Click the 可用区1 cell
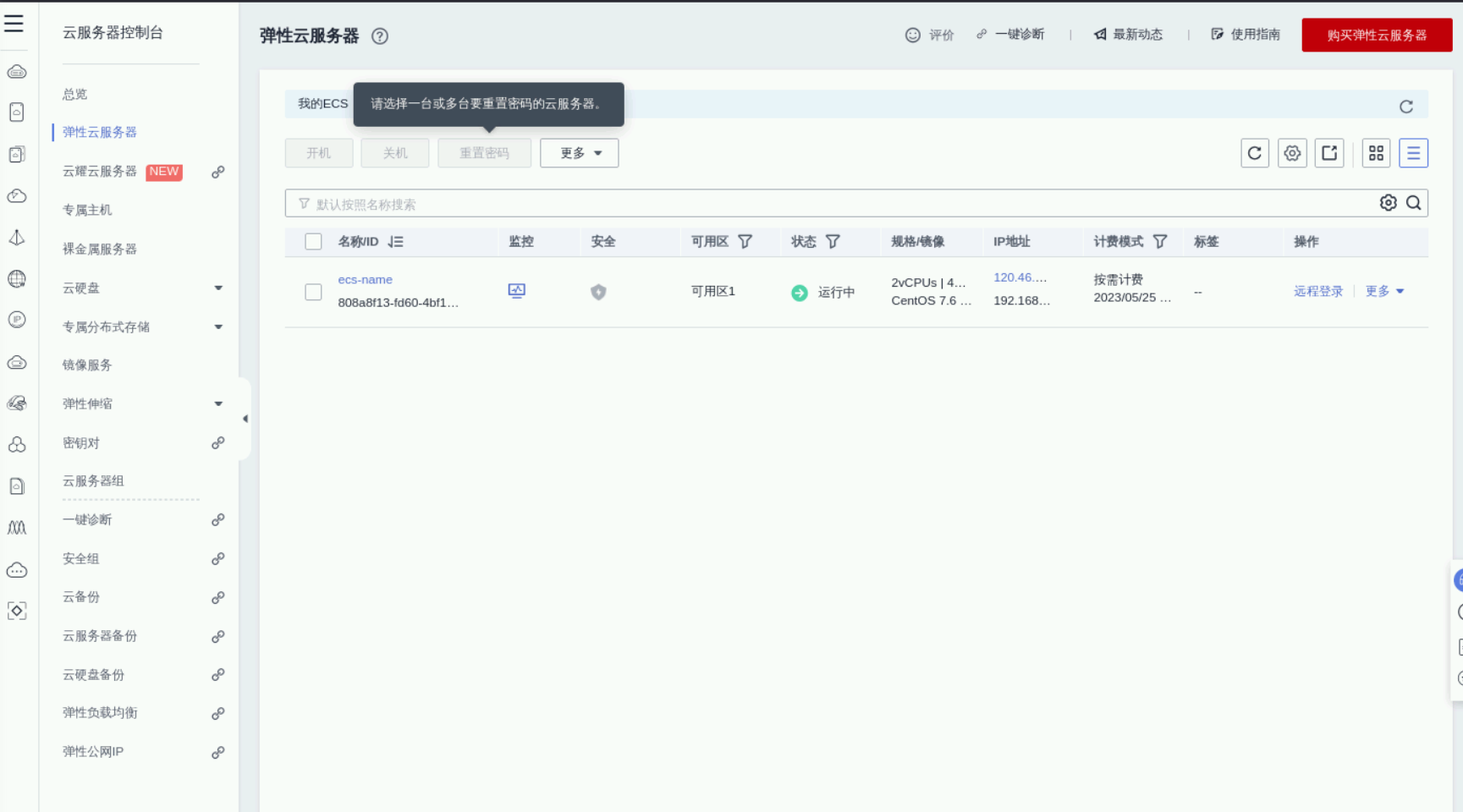 (x=713, y=291)
